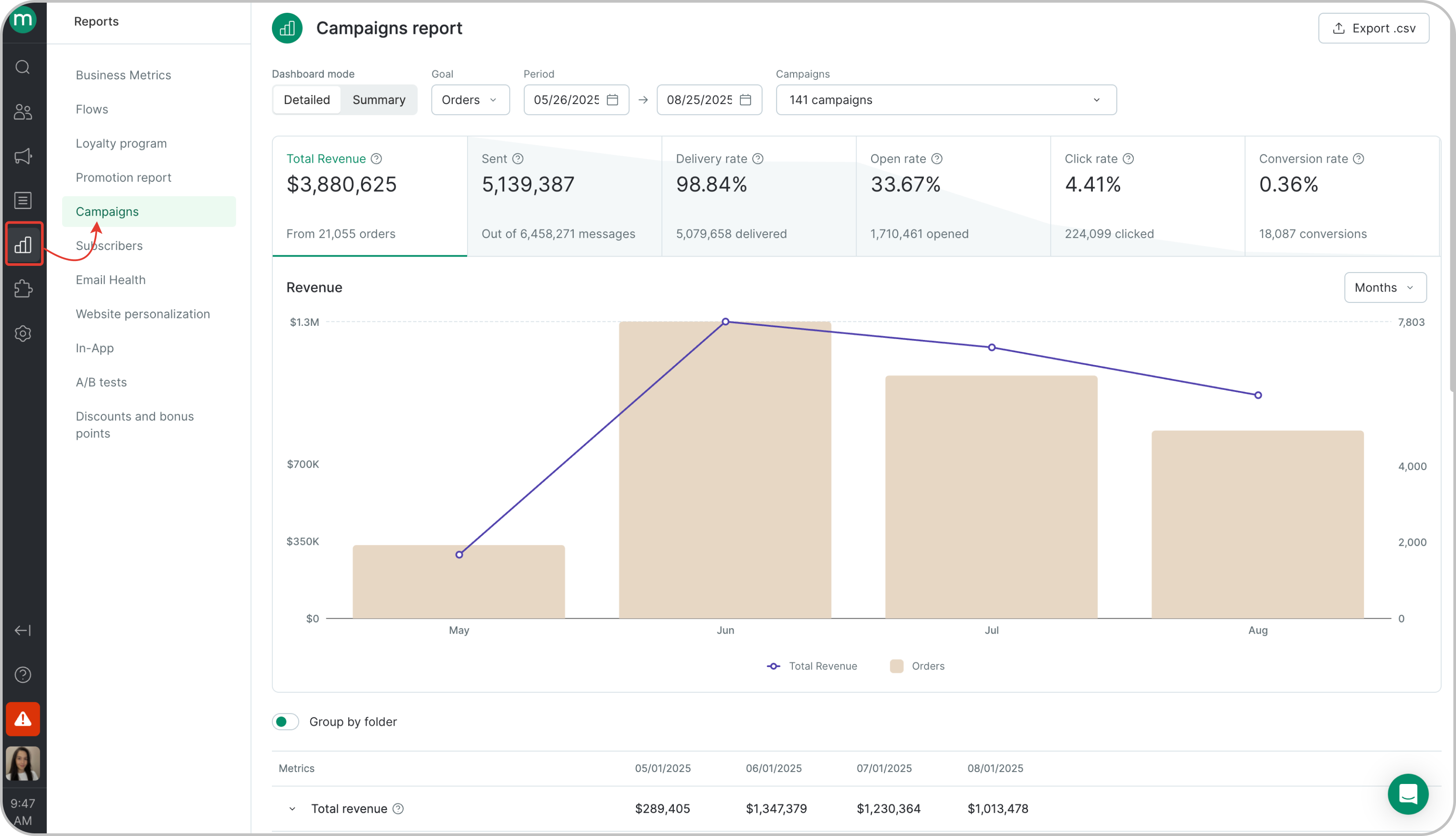1456x836 pixels.
Task: Open Website personalization report
Action: (x=143, y=314)
